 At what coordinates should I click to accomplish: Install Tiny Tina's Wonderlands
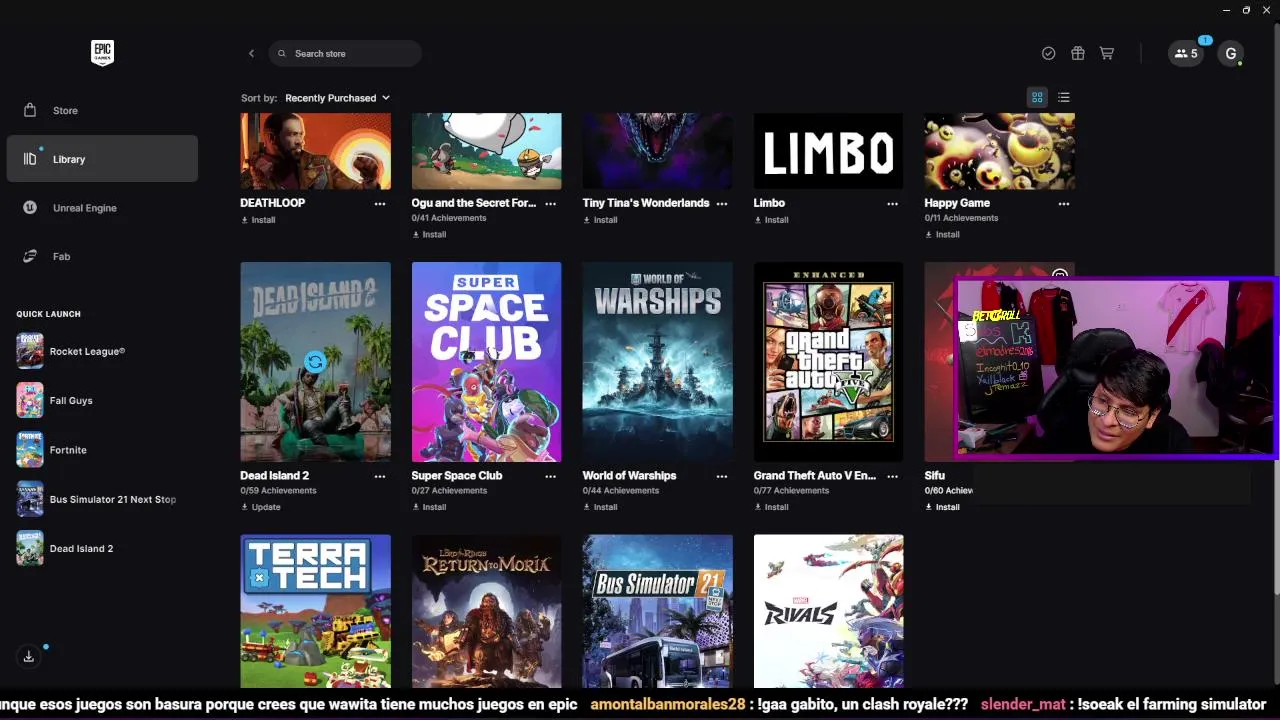[x=600, y=220]
